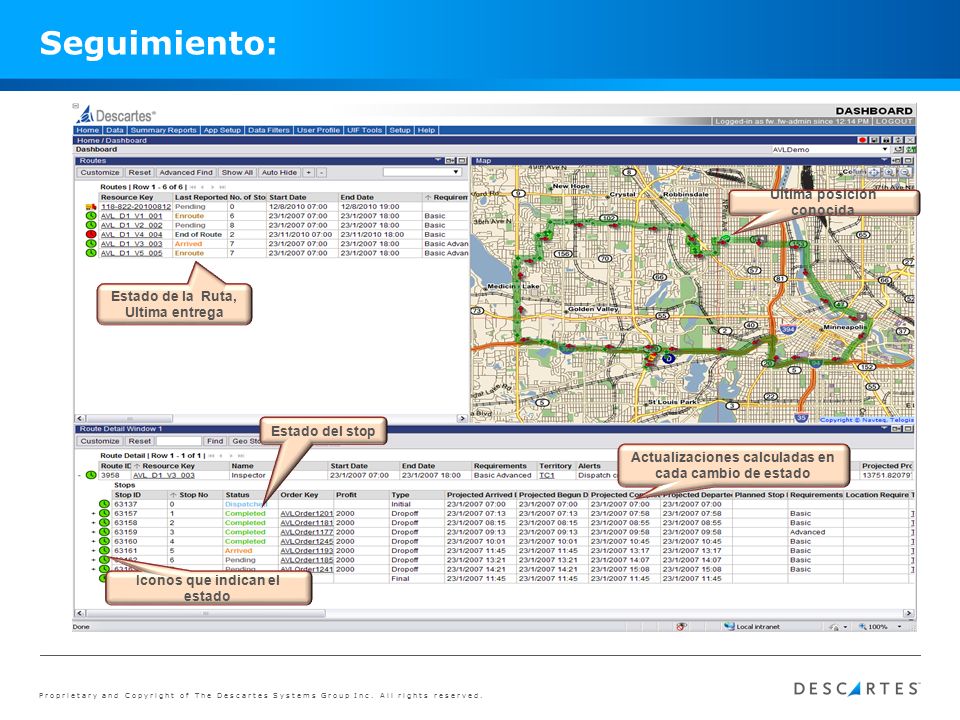Image resolution: width=960 pixels, height=720 pixels.
Task: Click the LOGOUT button
Action: [893, 121]
